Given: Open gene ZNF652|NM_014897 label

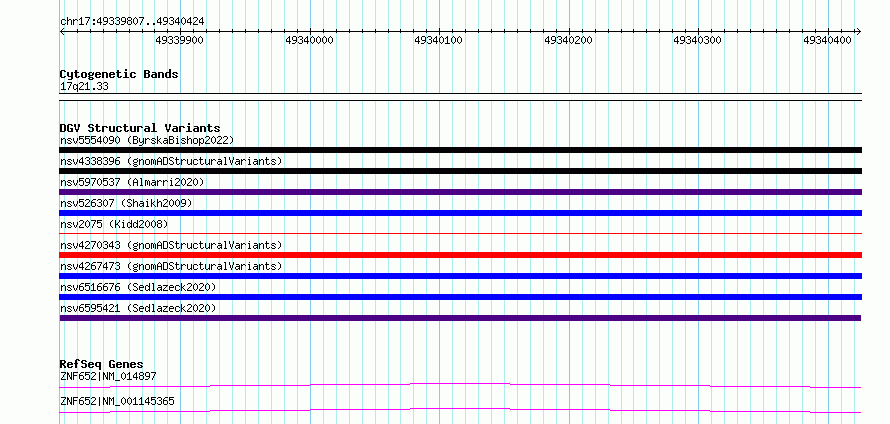Looking at the screenshot, I should click(x=108, y=376).
